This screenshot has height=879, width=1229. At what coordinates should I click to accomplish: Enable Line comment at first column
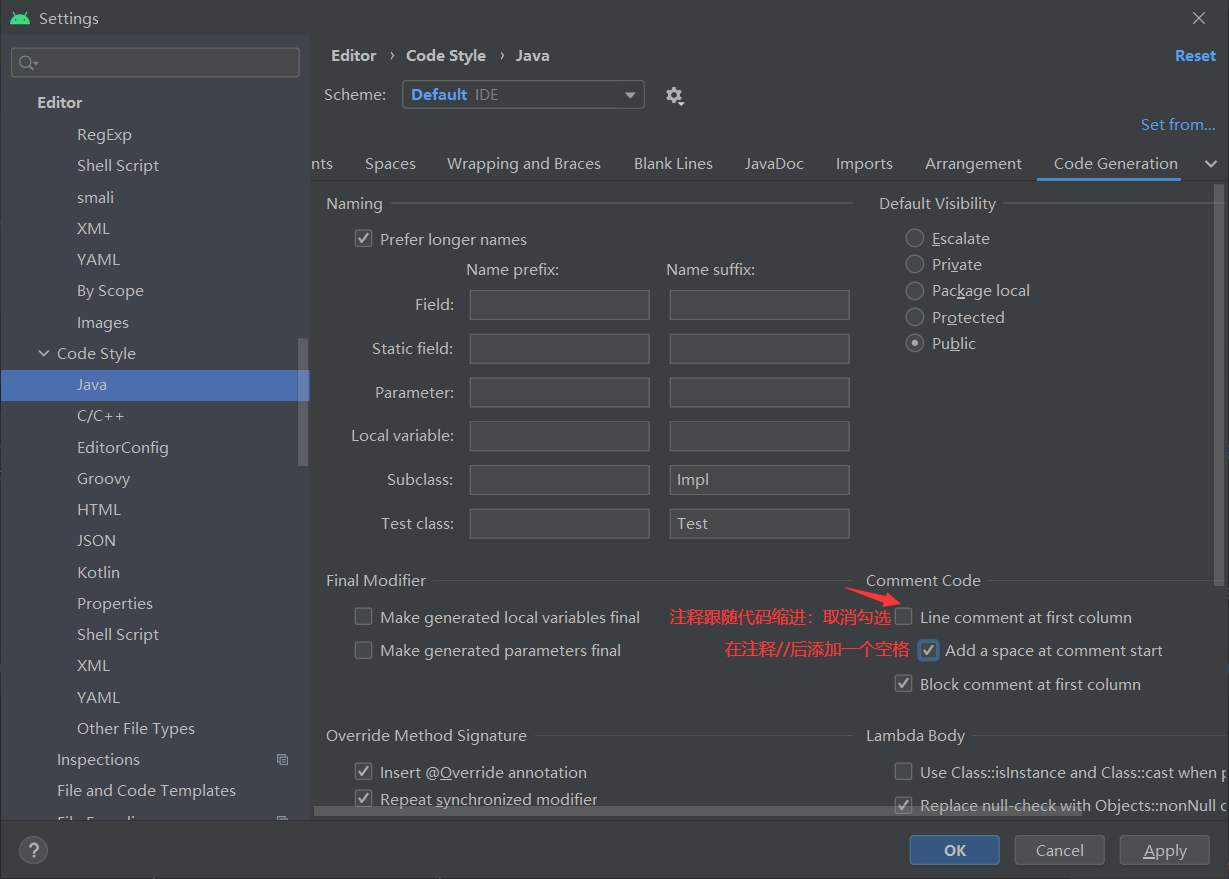pyautogui.click(x=904, y=617)
